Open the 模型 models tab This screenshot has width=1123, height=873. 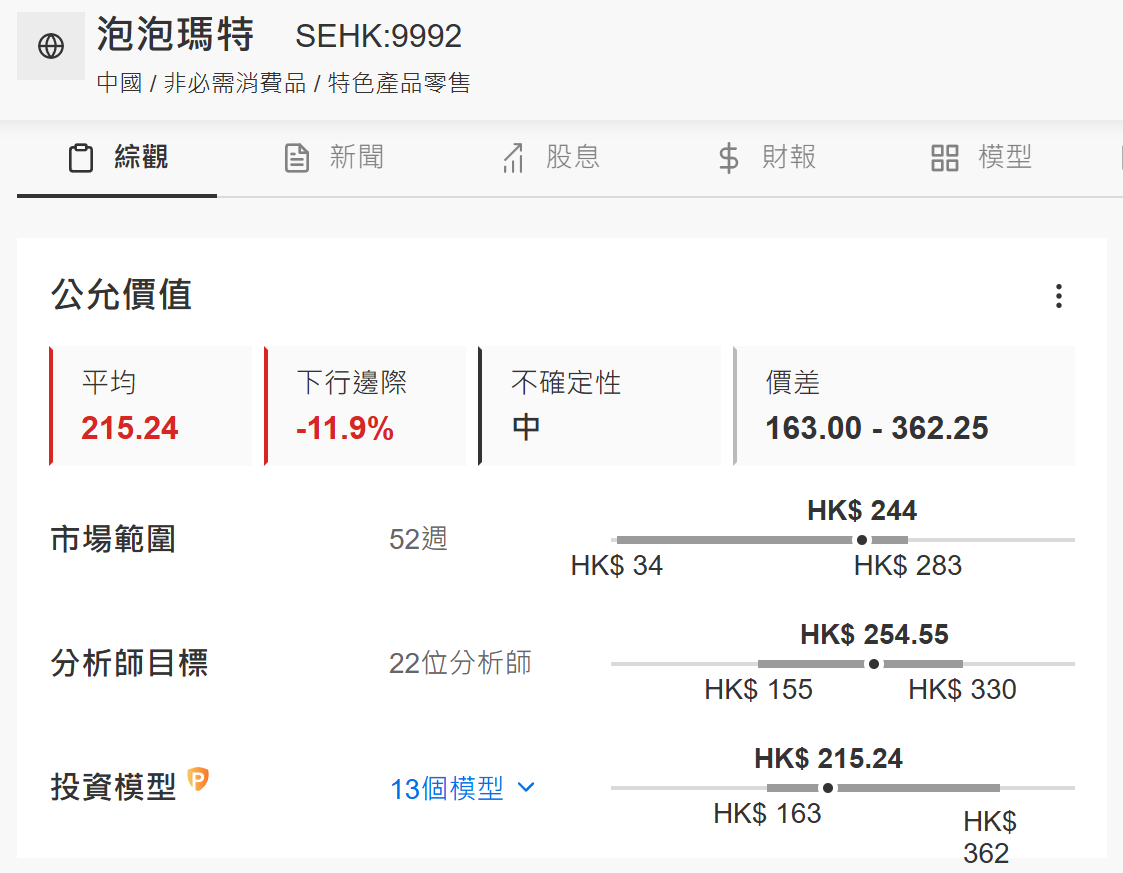(981, 158)
